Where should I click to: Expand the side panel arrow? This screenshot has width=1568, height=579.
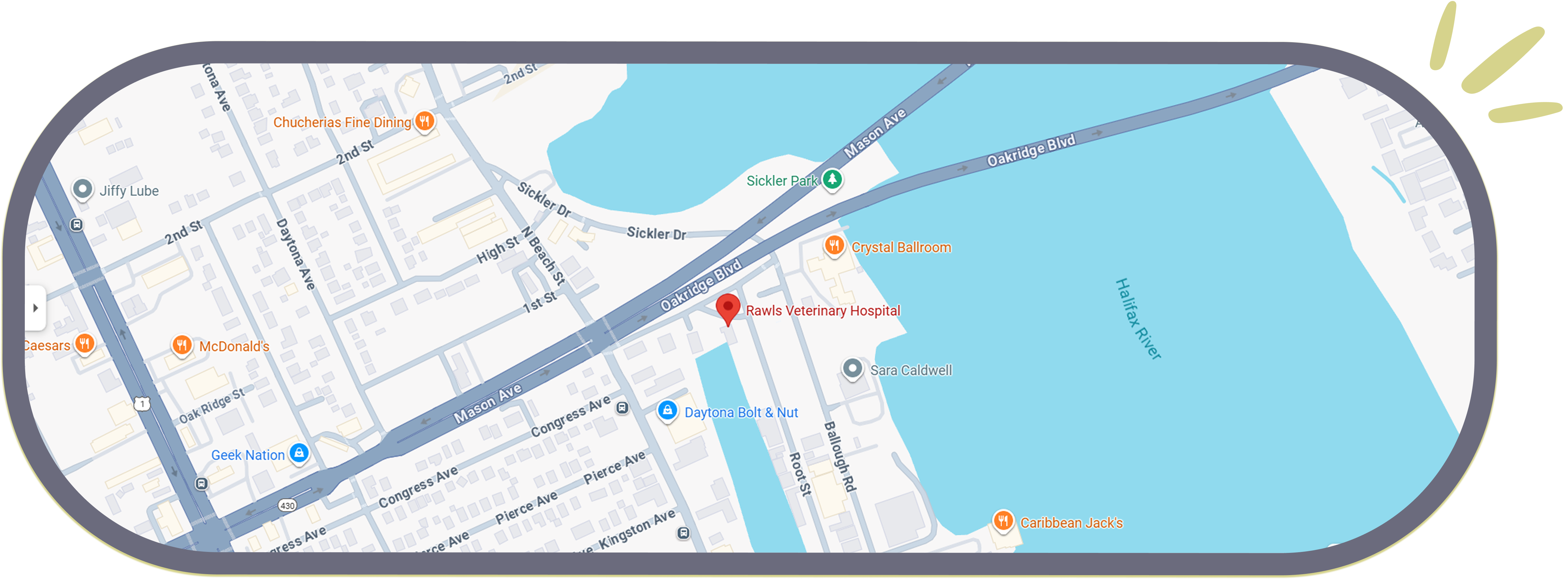point(35,308)
